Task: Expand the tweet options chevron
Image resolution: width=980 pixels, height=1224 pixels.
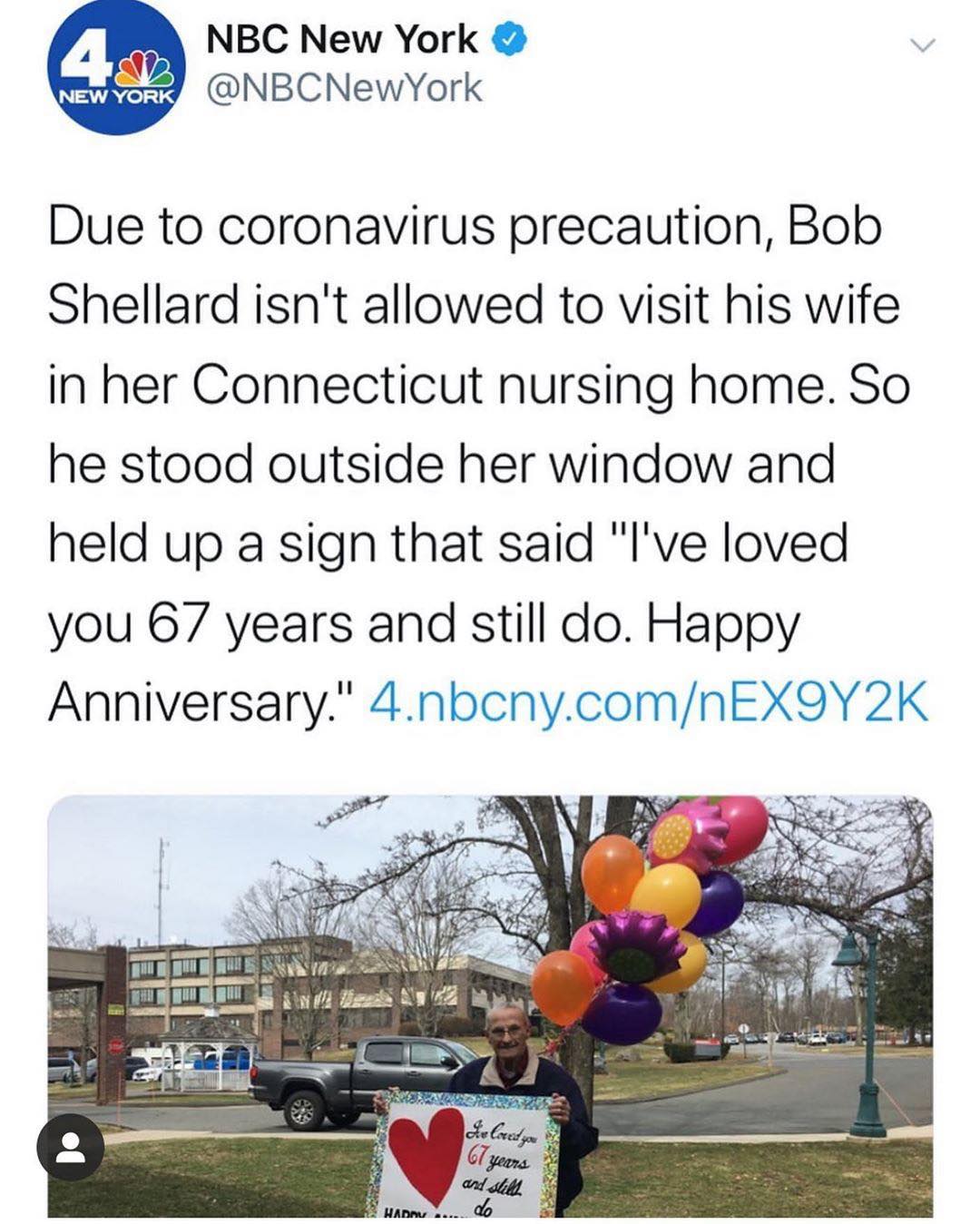Action: coord(921,44)
